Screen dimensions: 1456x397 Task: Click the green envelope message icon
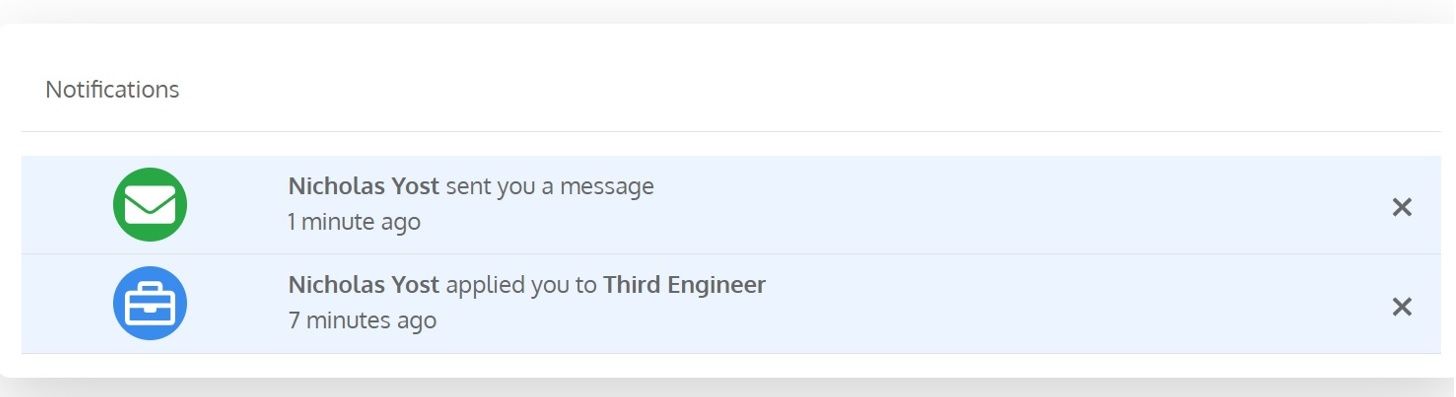150,204
